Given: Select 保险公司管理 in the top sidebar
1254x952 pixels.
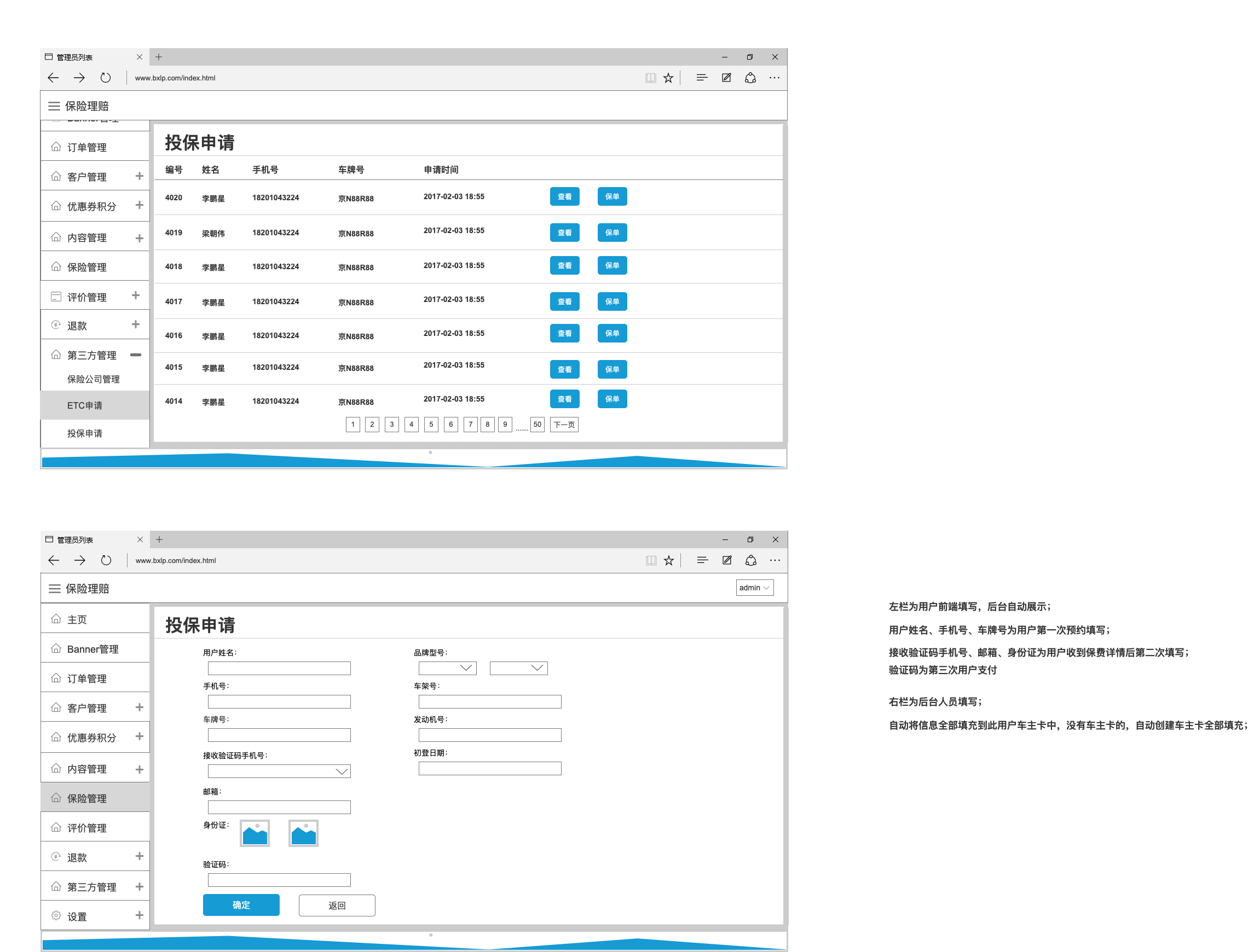Looking at the screenshot, I should pyautogui.click(x=95, y=379).
